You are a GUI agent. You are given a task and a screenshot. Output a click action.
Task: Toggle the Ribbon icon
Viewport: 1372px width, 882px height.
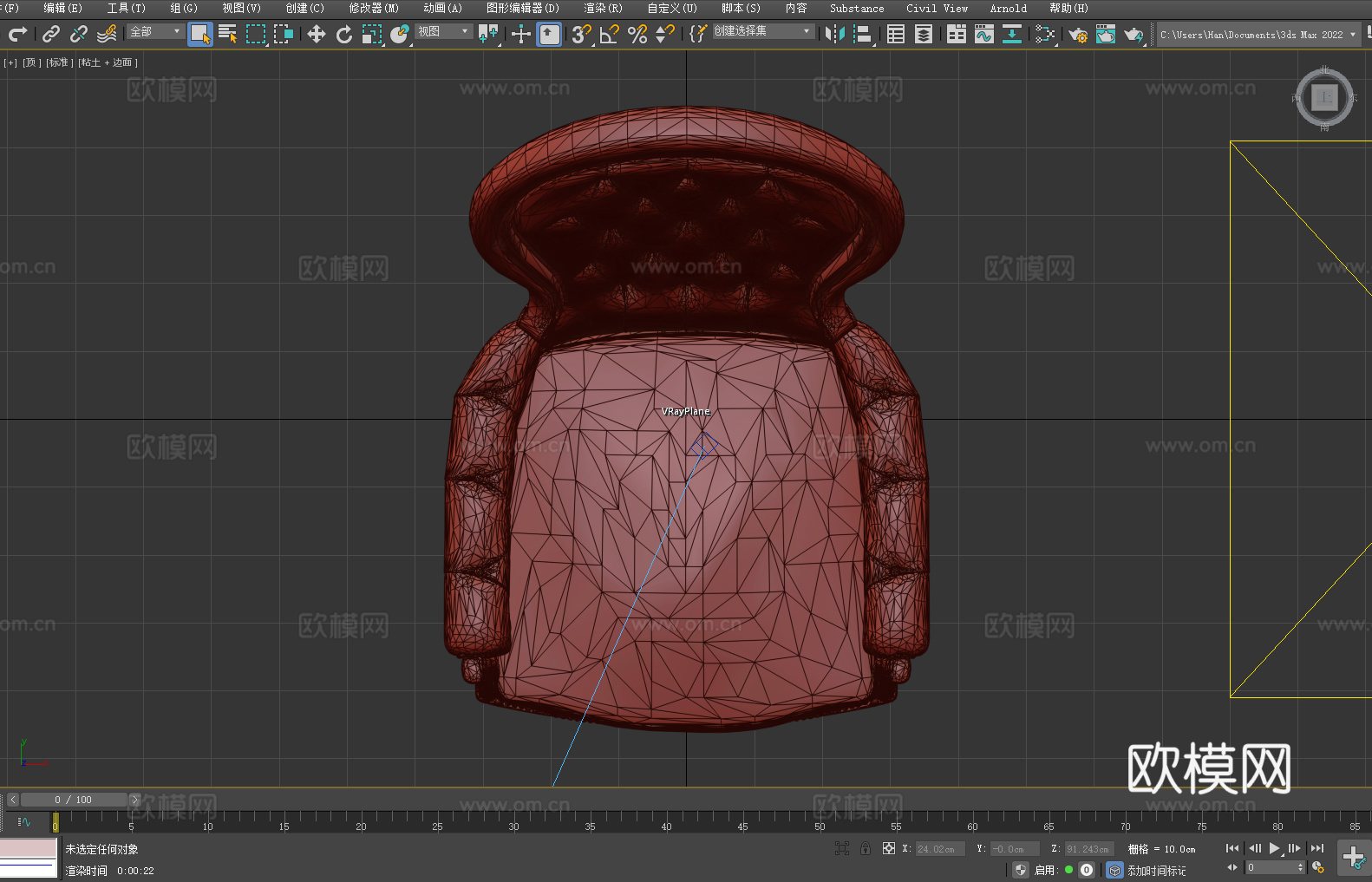coord(957,34)
